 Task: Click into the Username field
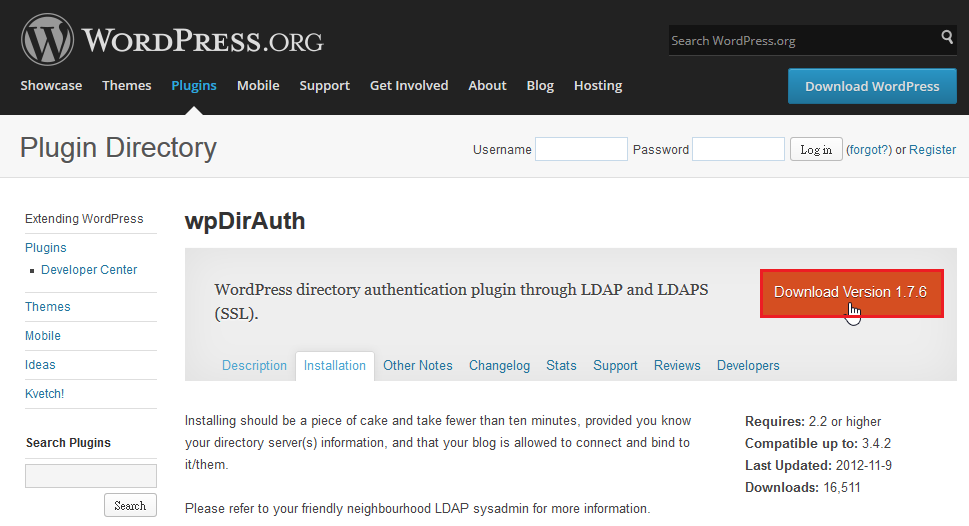(581, 149)
